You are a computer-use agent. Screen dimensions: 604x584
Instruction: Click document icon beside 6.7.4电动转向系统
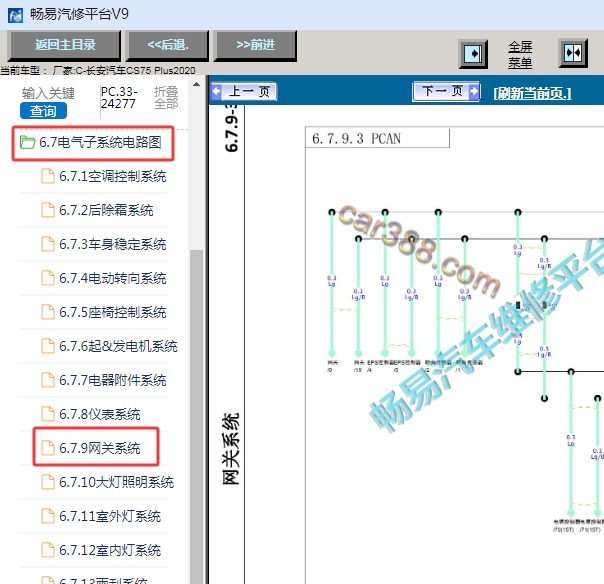[x=48, y=278]
